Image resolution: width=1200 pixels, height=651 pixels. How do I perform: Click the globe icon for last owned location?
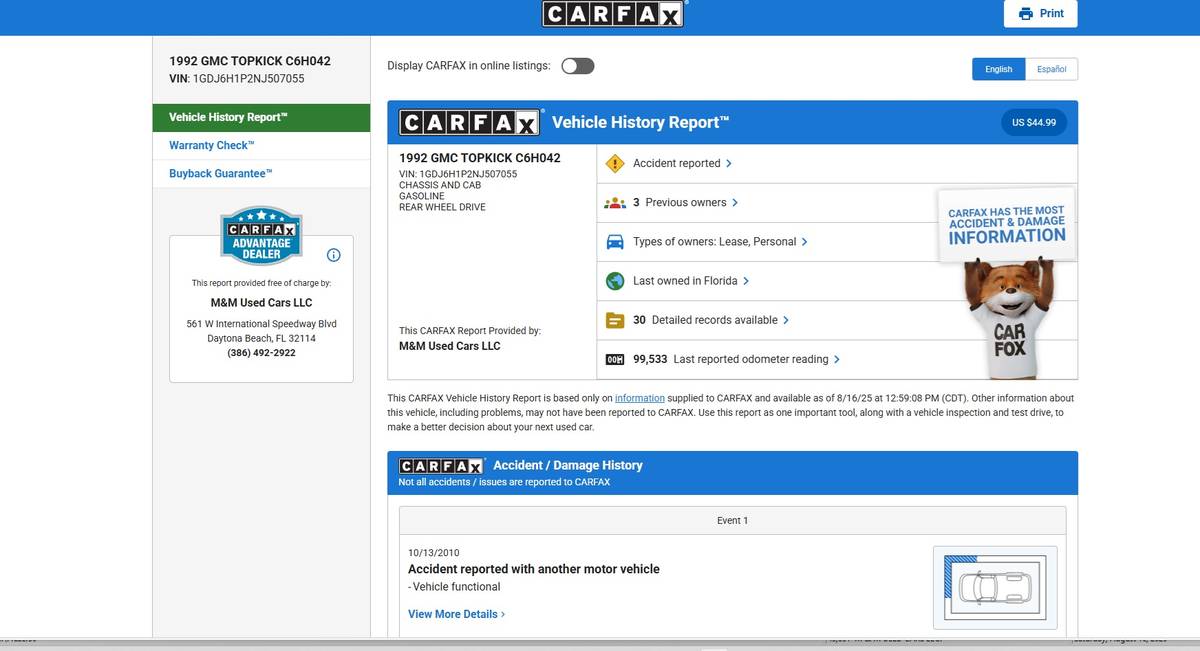[x=615, y=281]
